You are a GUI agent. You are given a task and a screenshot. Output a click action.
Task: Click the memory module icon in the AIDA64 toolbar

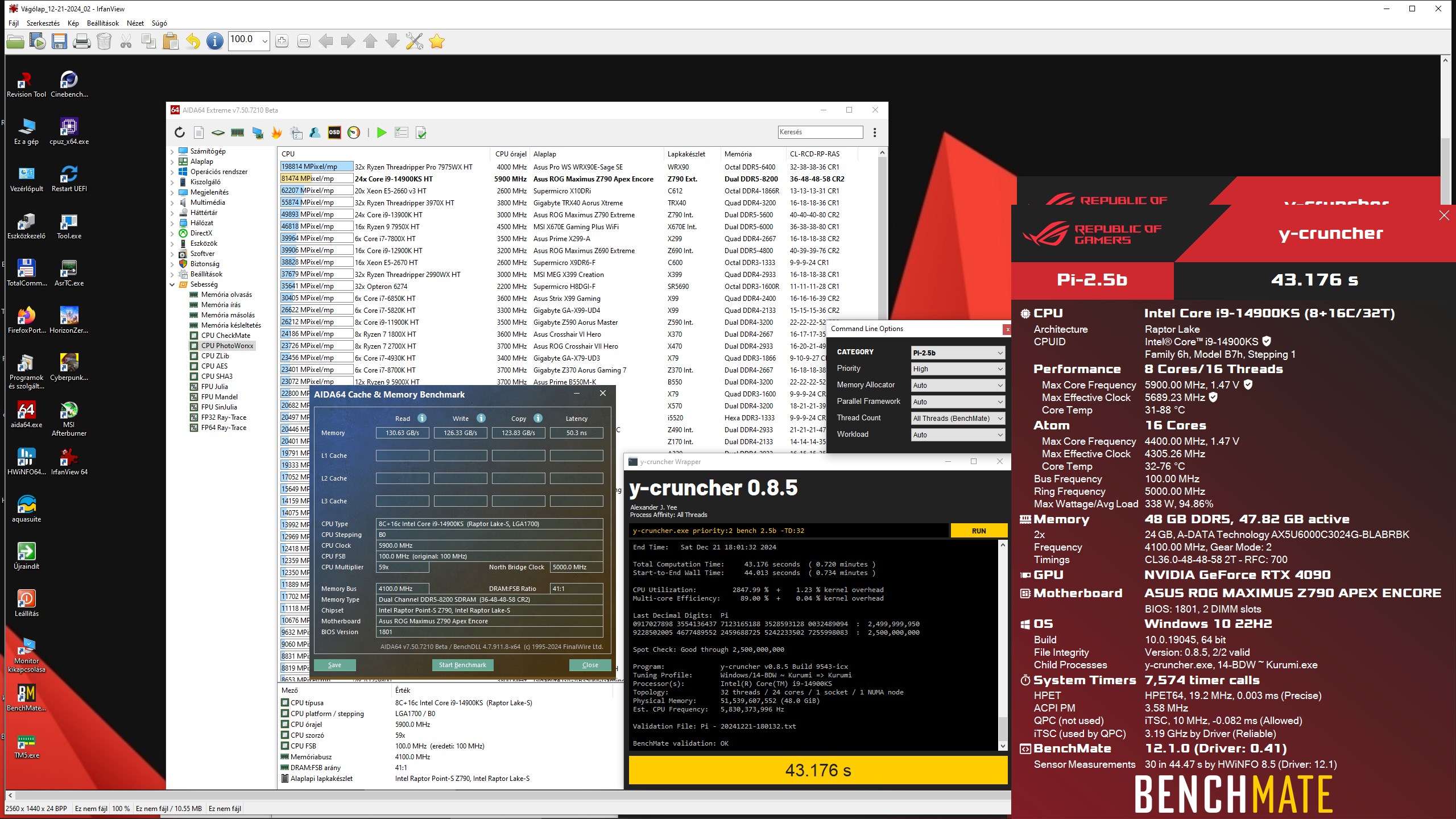pos(238,133)
